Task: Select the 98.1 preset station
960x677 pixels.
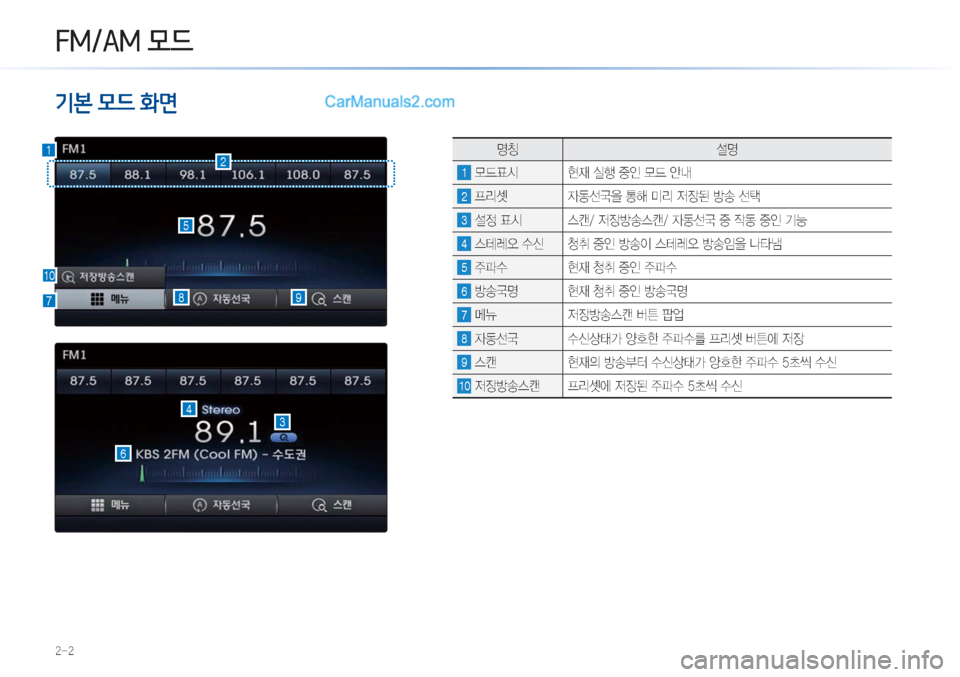Action: [x=192, y=174]
